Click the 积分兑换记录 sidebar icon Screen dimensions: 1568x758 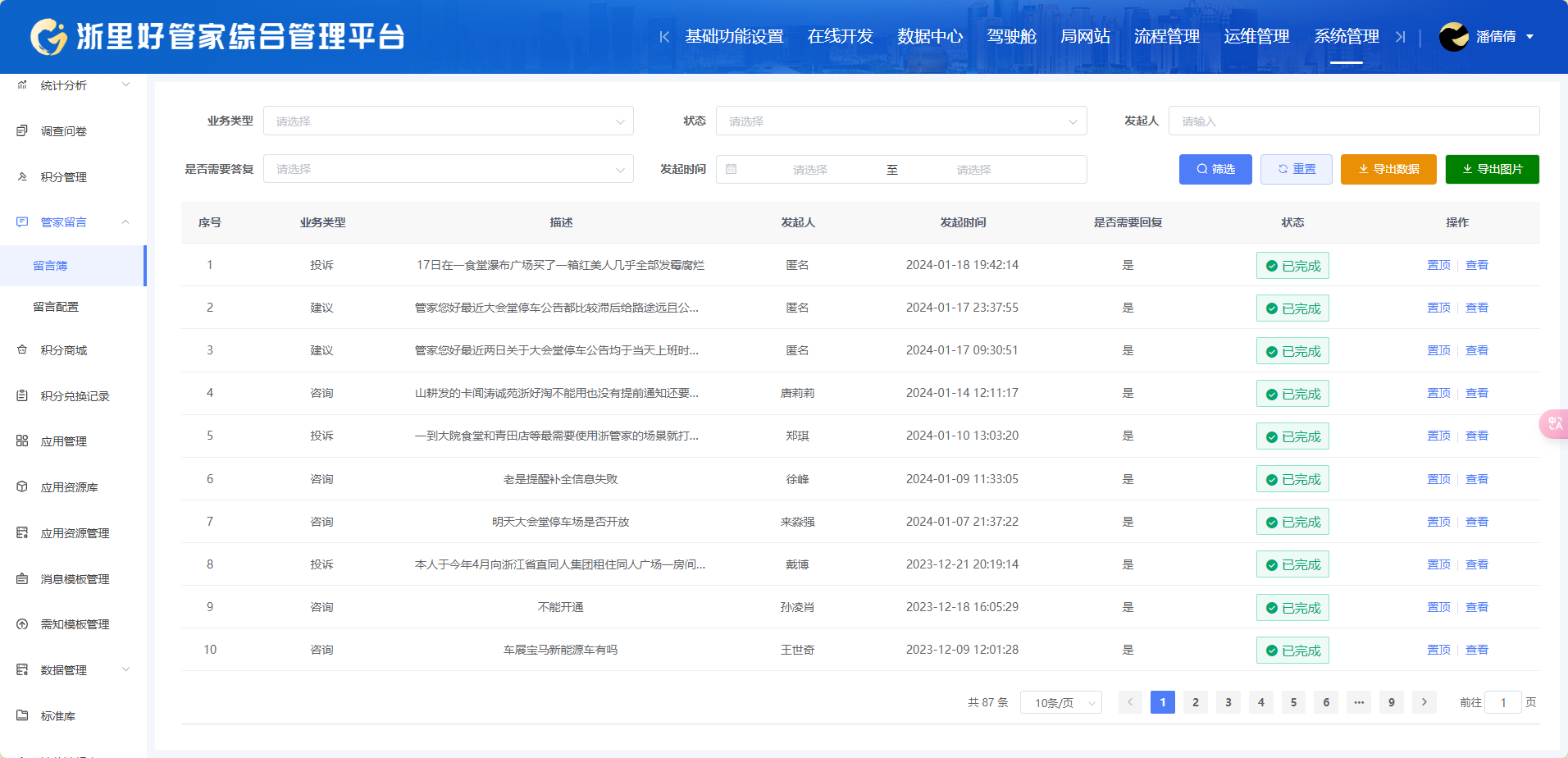(22, 395)
